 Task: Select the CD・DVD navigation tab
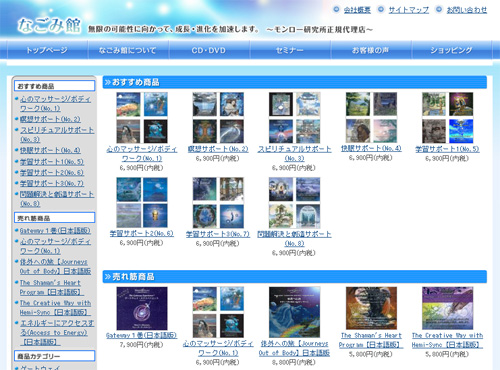click(x=209, y=50)
